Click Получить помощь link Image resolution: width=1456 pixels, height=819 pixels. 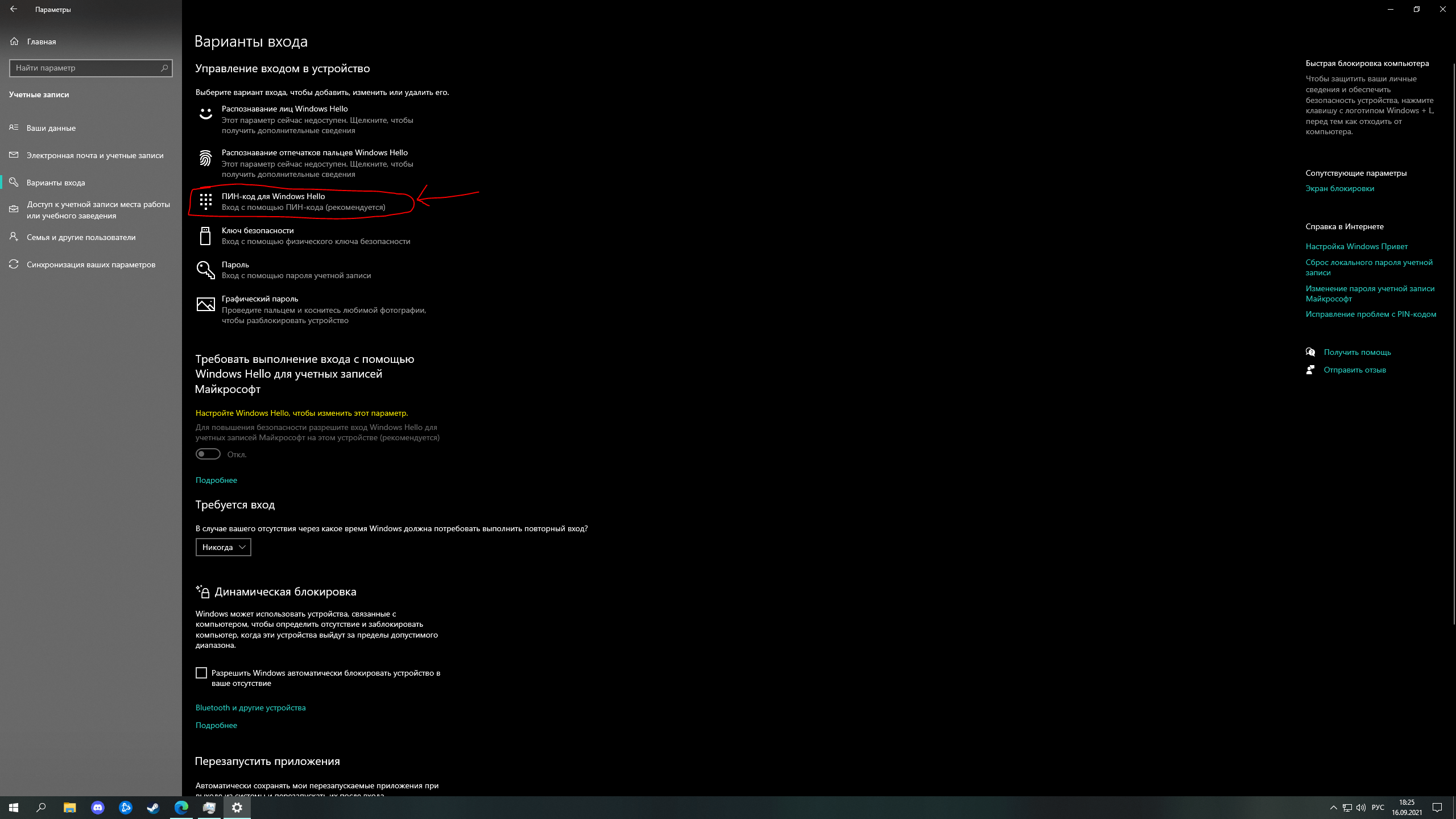click(x=1357, y=352)
